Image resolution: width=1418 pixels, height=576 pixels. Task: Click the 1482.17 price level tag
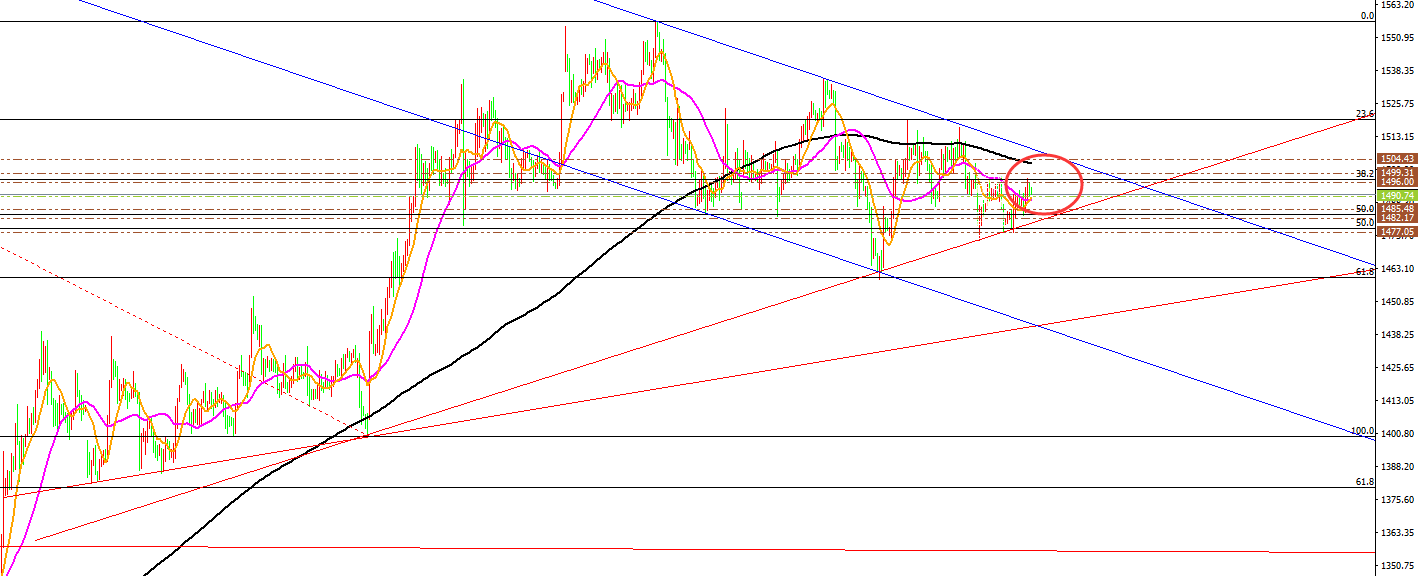1396,218
